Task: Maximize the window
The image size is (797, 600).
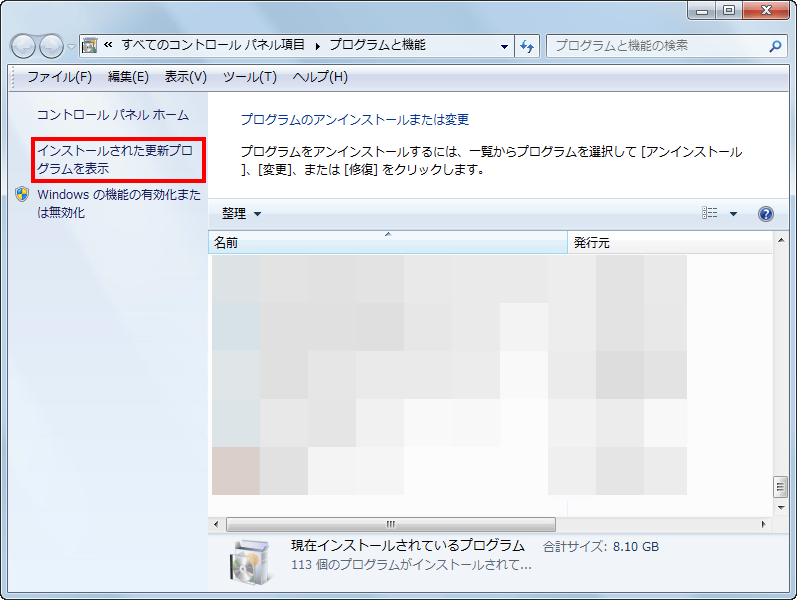Action: pyautogui.click(x=729, y=11)
